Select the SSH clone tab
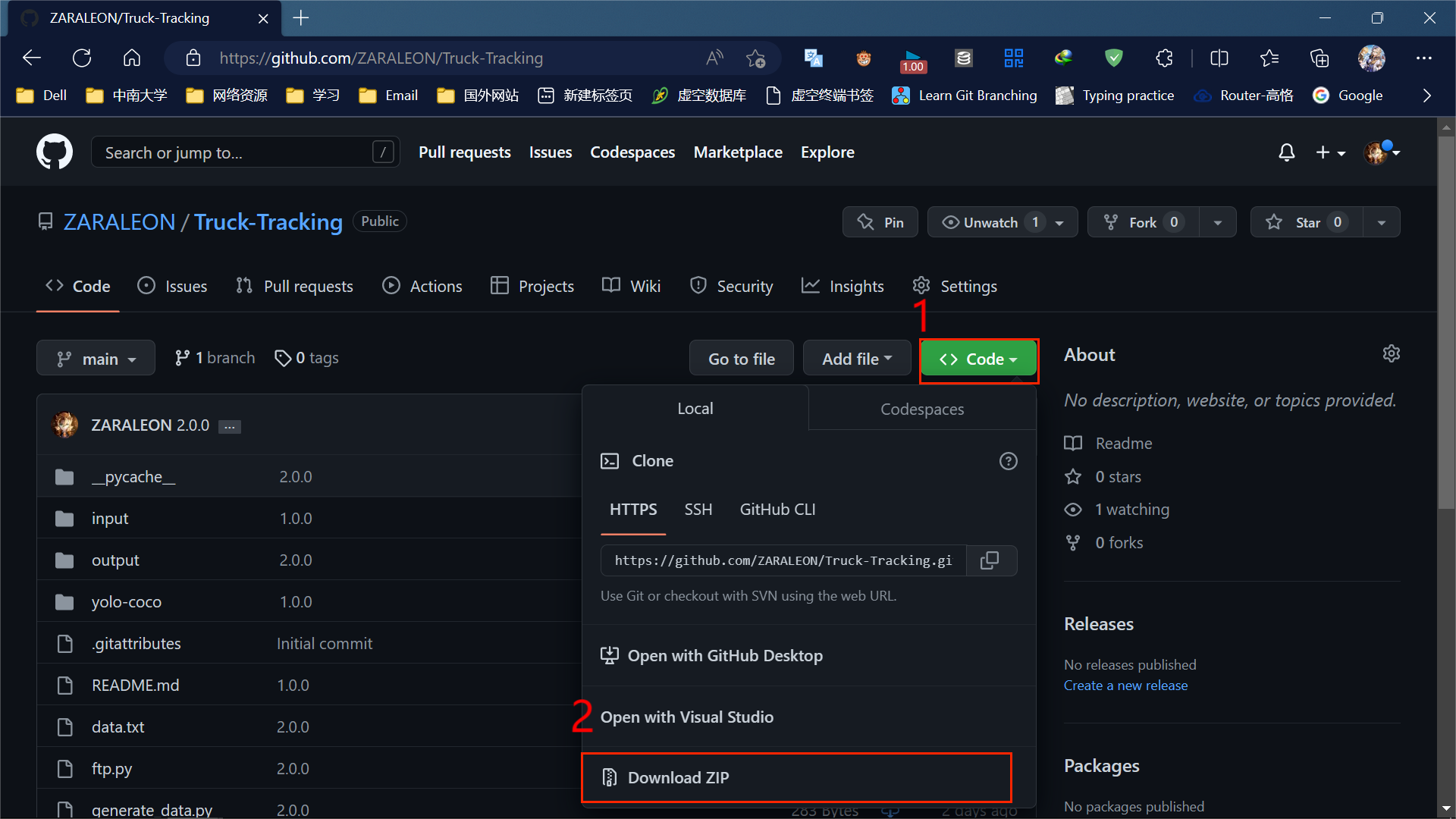Image resolution: width=1456 pixels, height=819 pixels. (698, 510)
